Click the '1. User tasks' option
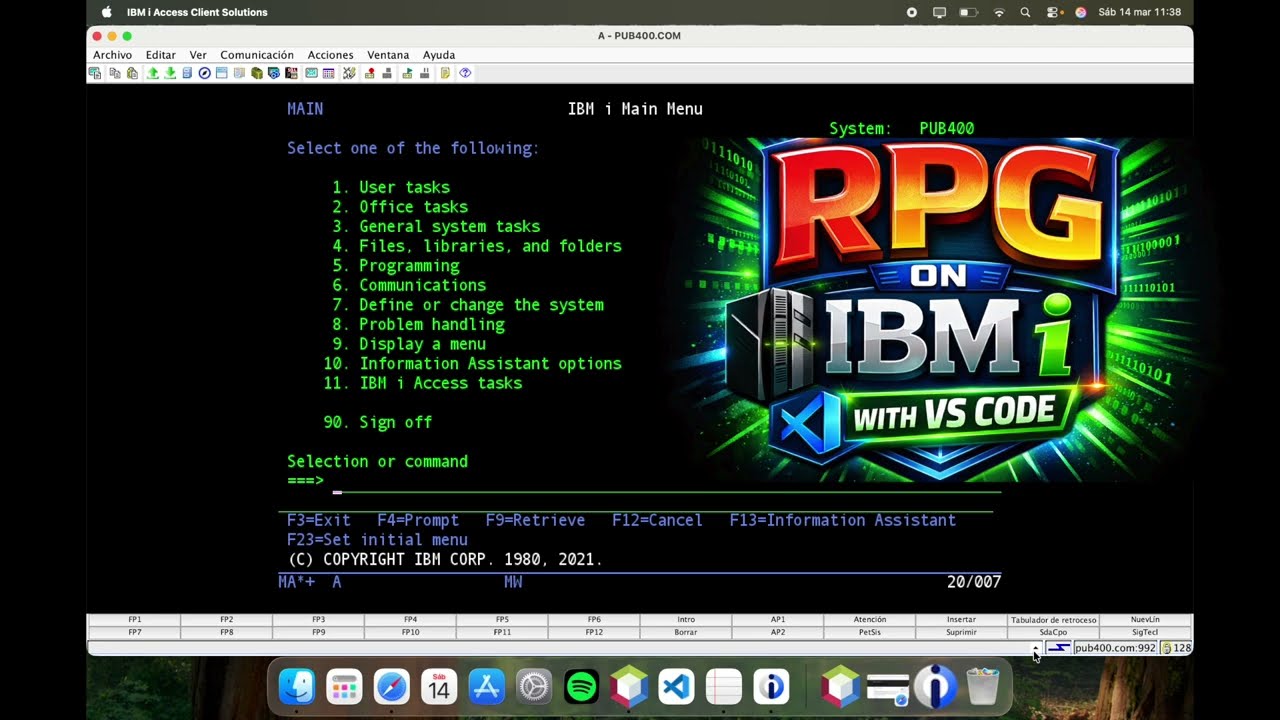The image size is (1280, 720). coord(391,188)
